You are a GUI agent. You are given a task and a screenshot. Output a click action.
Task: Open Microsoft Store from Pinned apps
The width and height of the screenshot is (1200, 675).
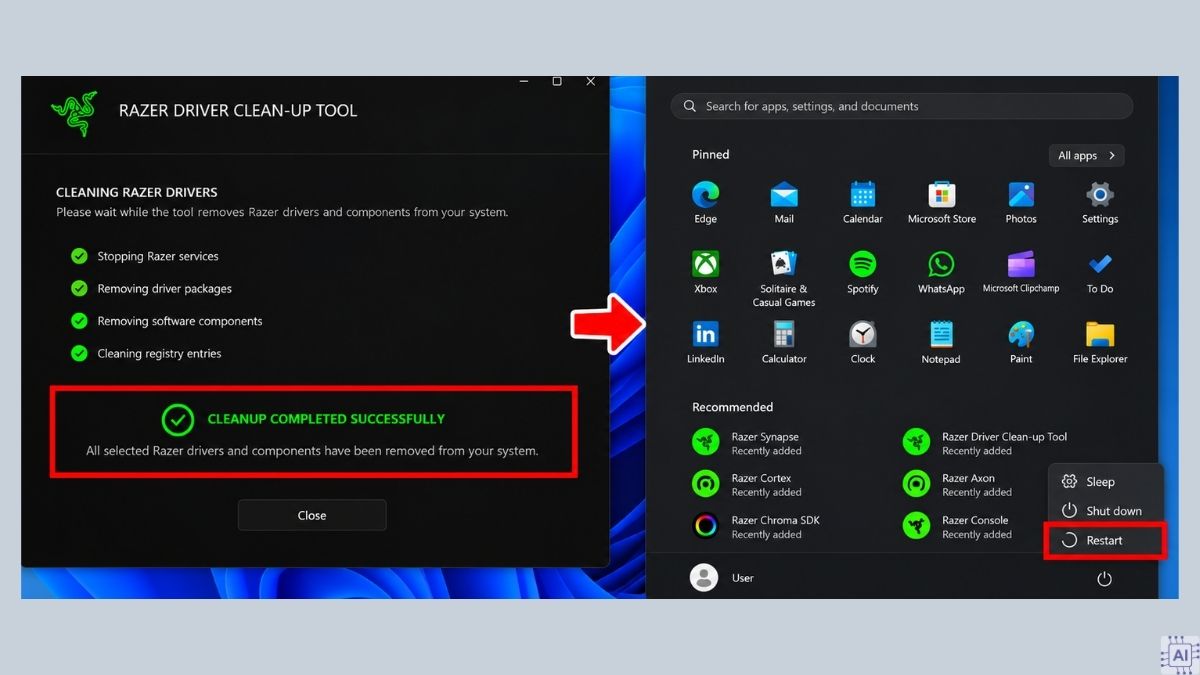941,203
